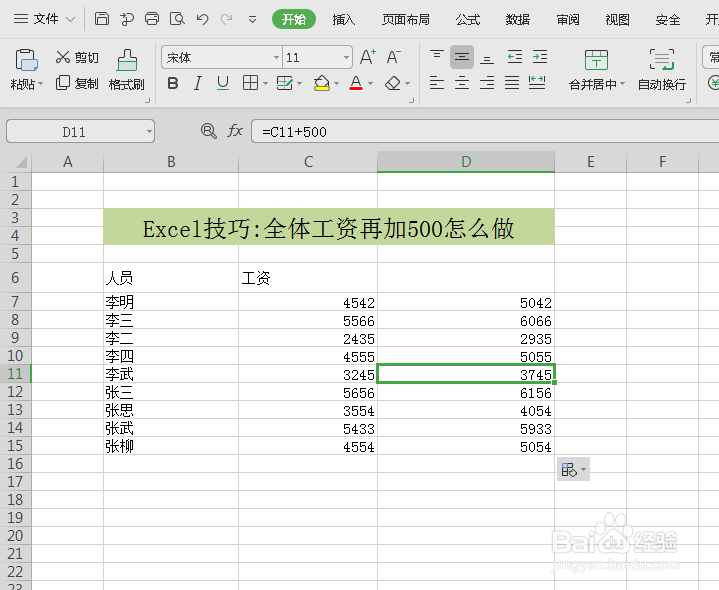719x590 pixels.
Task: Click the Print icon in the quick toolbar
Action: (152, 19)
